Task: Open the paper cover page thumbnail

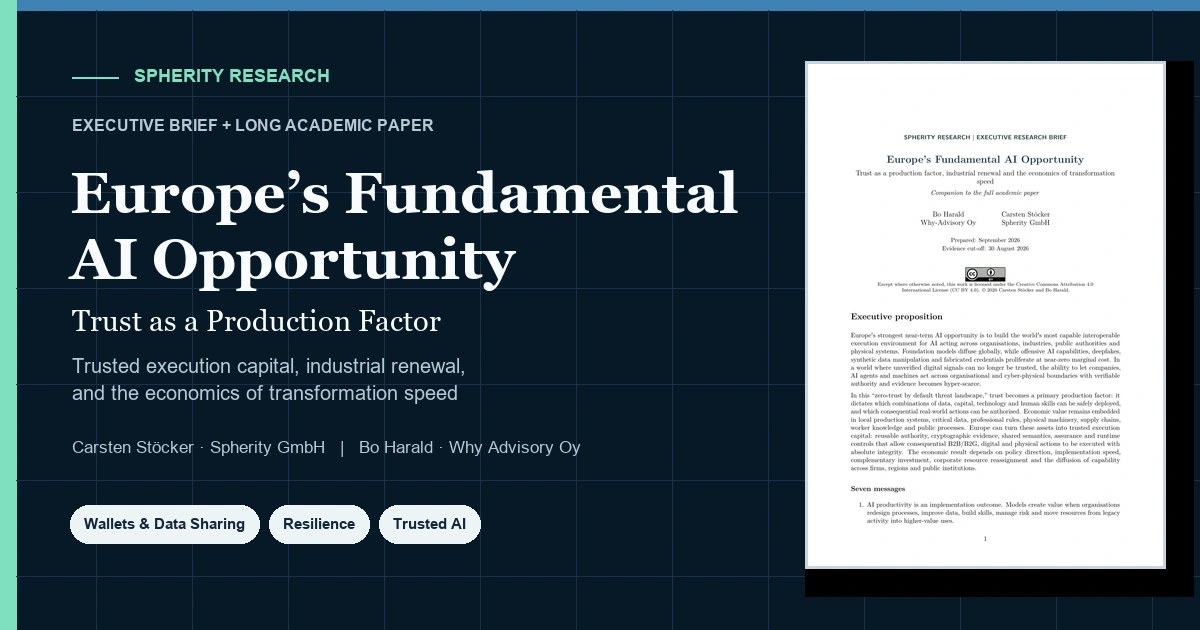Action: tap(985, 315)
